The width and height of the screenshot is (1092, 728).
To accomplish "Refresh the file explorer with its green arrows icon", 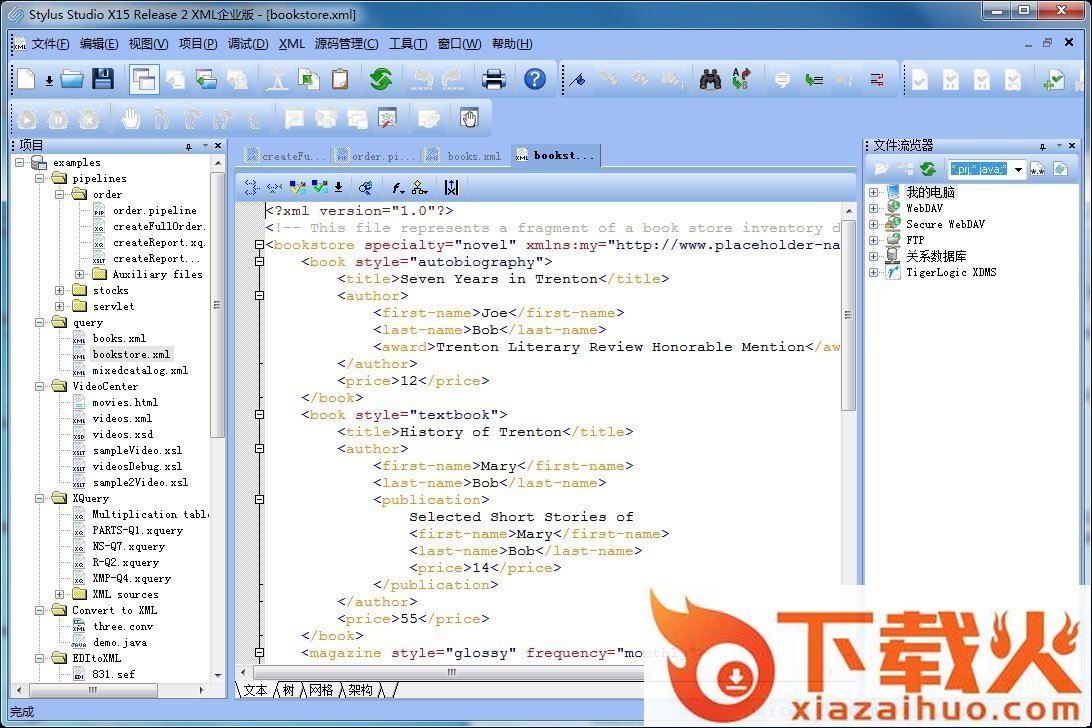I will (928, 169).
